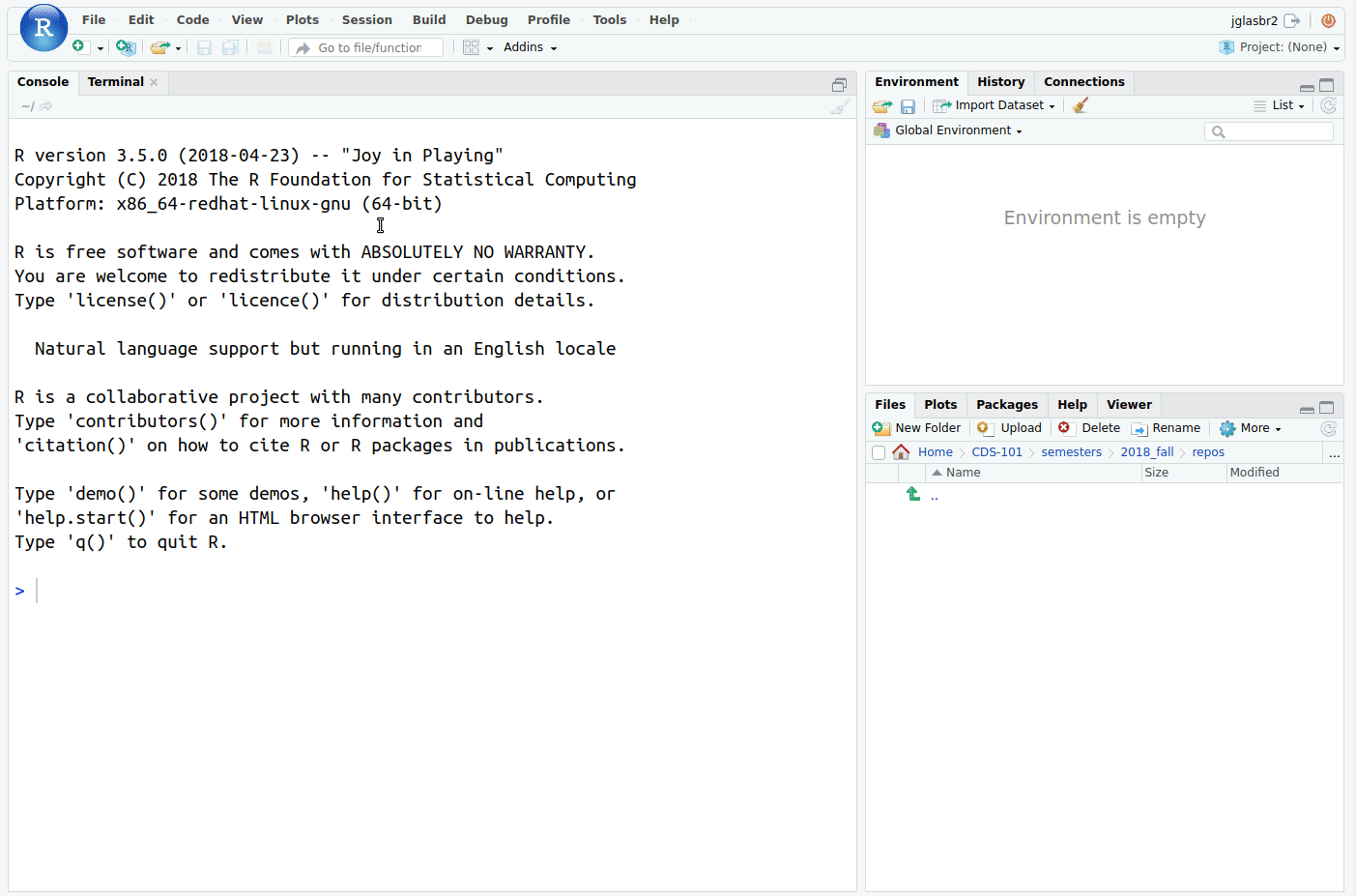Open the Global Environment dropdown
The width and height of the screenshot is (1356, 896).
(948, 130)
